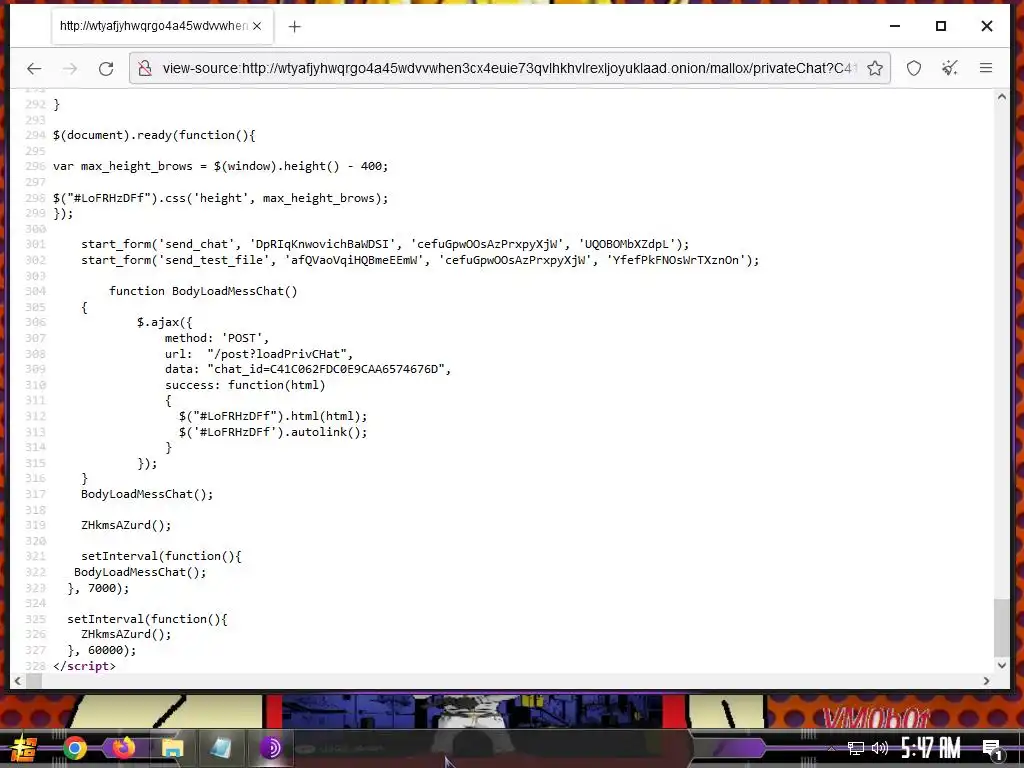Open the volume control tray icon
This screenshot has height=768, width=1024.
[880, 748]
